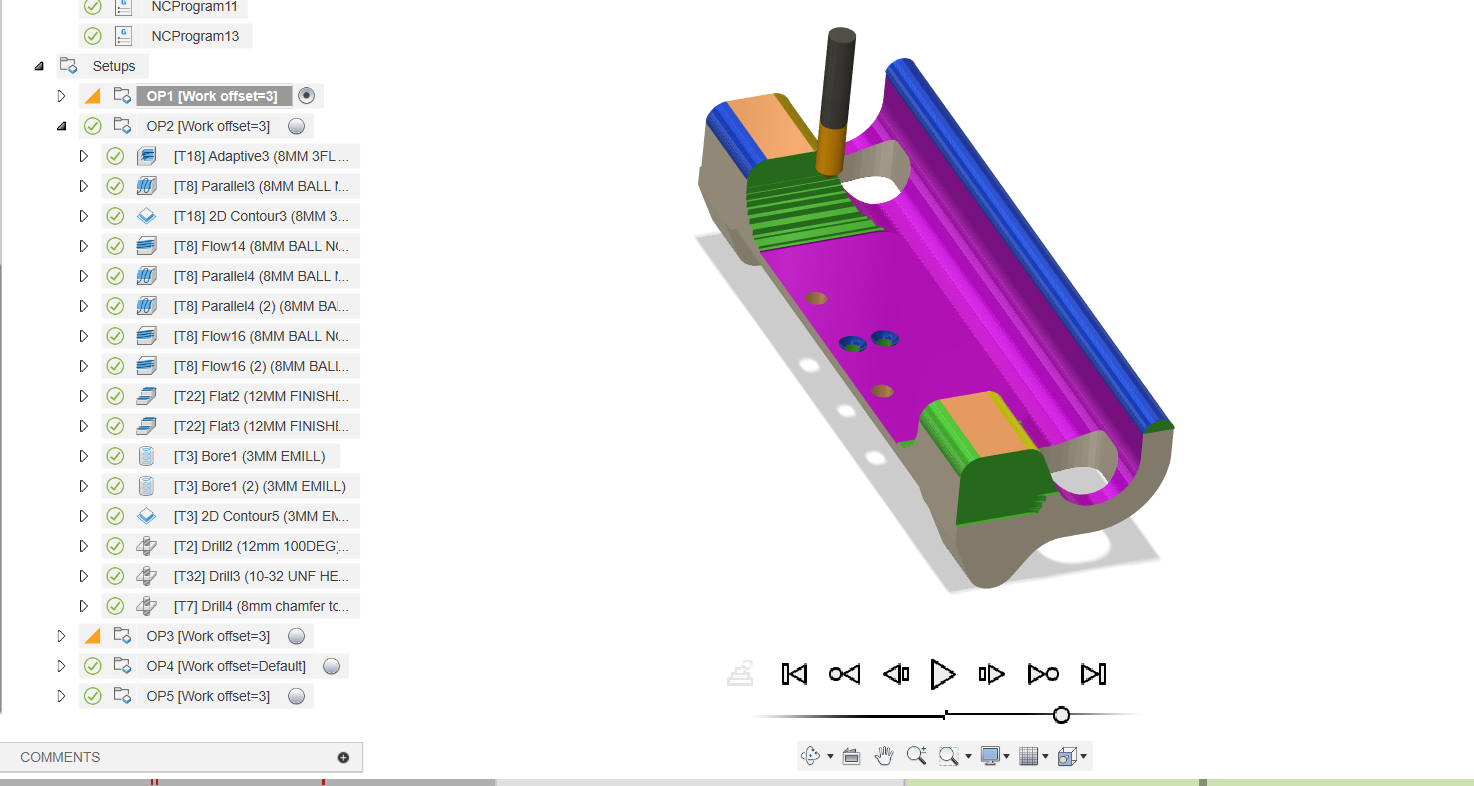Click the Drill2 operation icon
The width and height of the screenshot is (1474, 786).
coord(147,546)
